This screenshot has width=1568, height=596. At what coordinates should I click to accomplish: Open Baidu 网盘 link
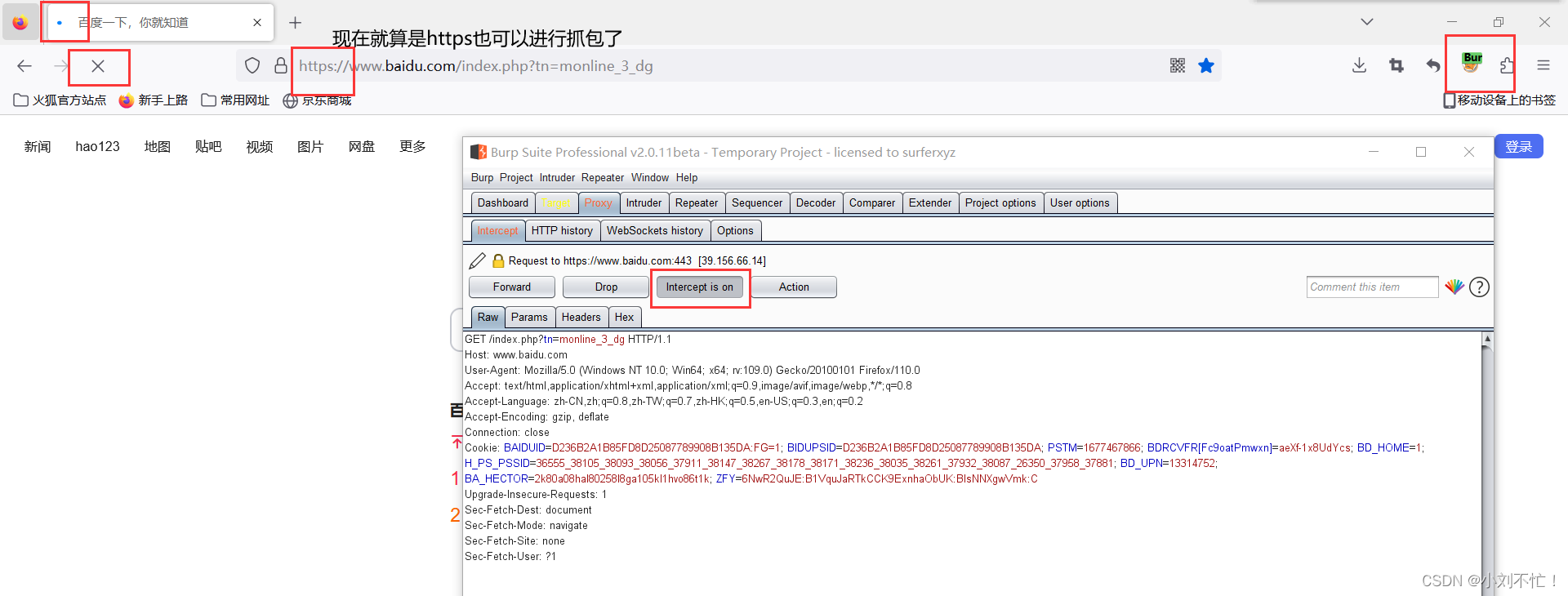pyautogui.click(x=361, y=146)
